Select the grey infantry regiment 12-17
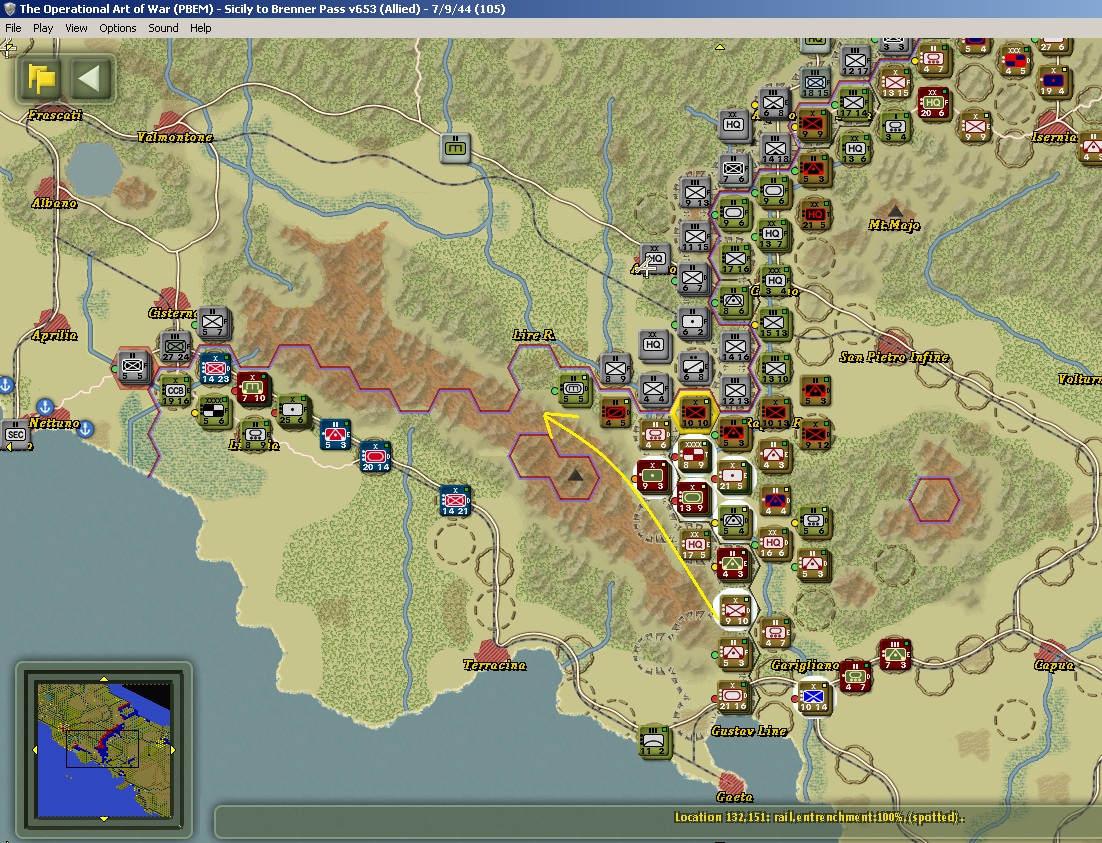 pyautogui.click(x=855, y=62)
